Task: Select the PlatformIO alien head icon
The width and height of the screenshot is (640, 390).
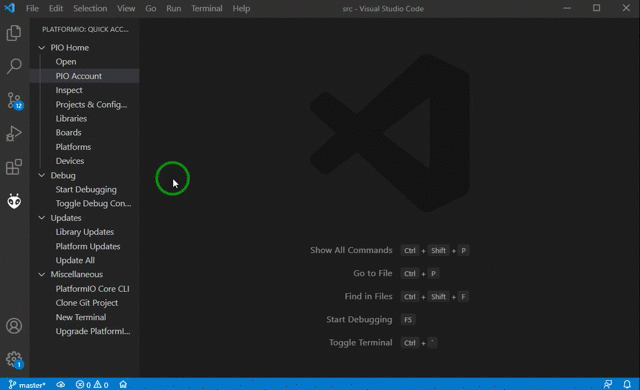Action: coord(14,201)
